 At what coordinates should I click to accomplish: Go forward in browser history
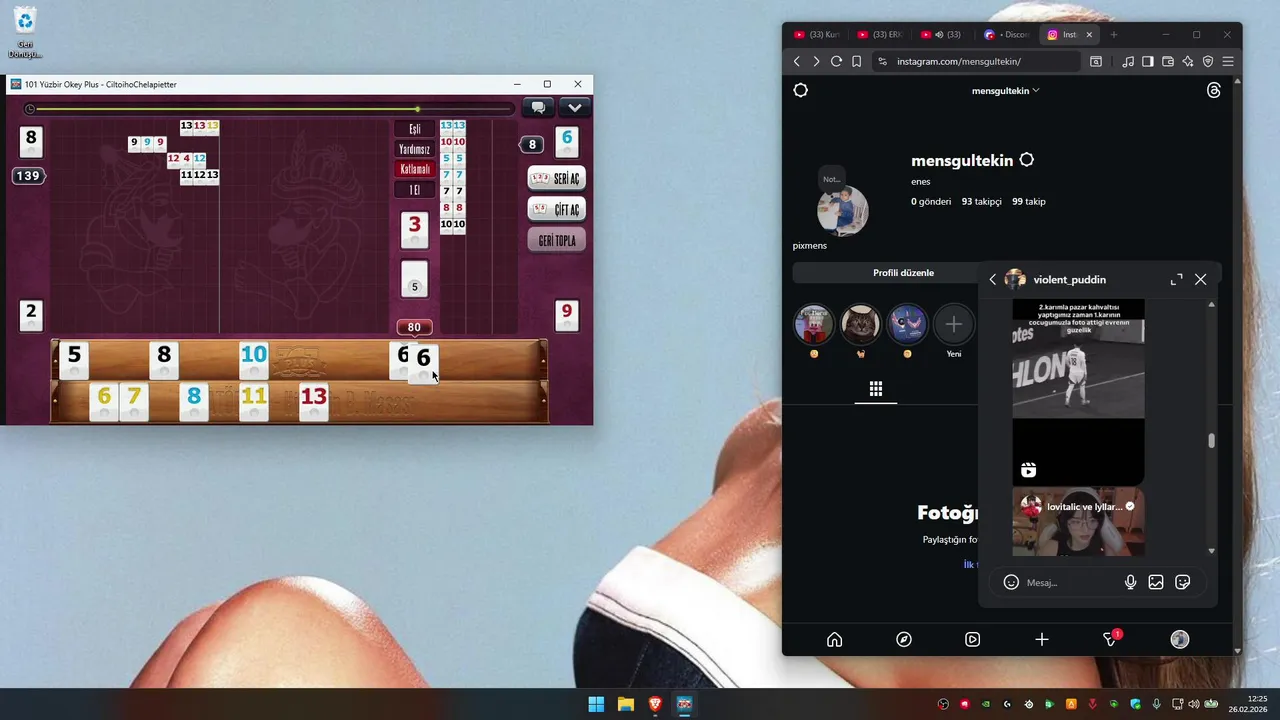(816, 61)
